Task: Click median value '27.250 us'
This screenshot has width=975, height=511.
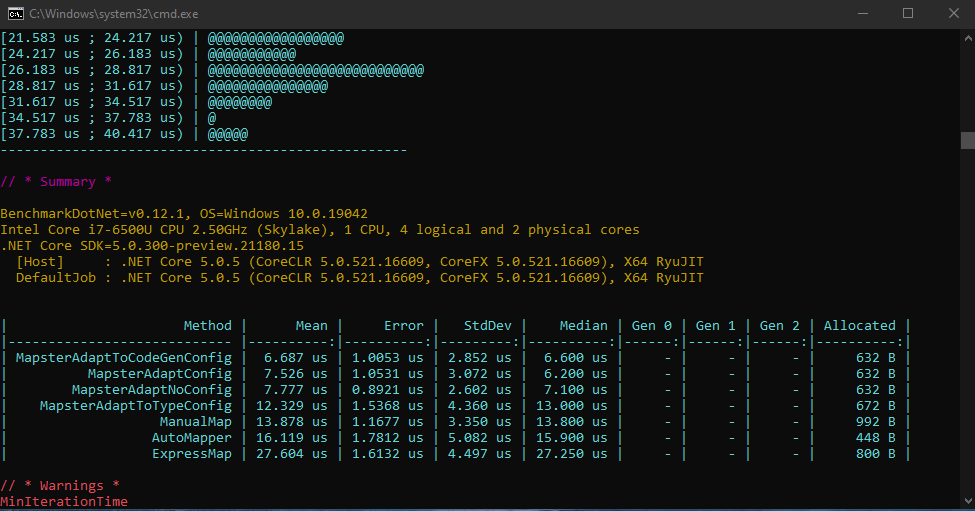Action: point(571,454)
